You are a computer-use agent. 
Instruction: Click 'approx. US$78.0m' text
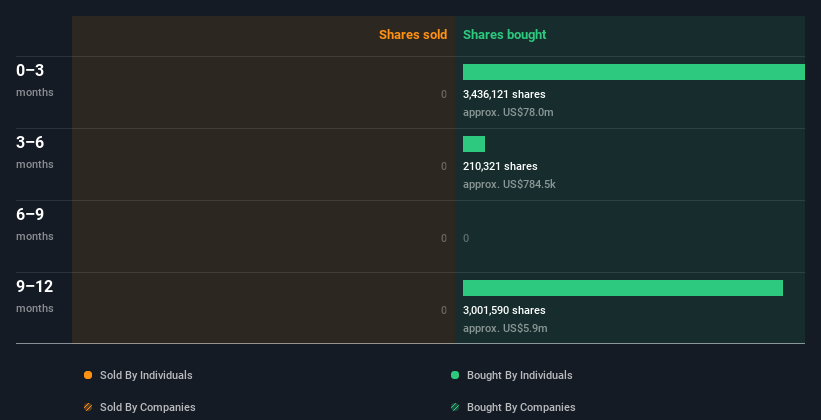(508, 112)
